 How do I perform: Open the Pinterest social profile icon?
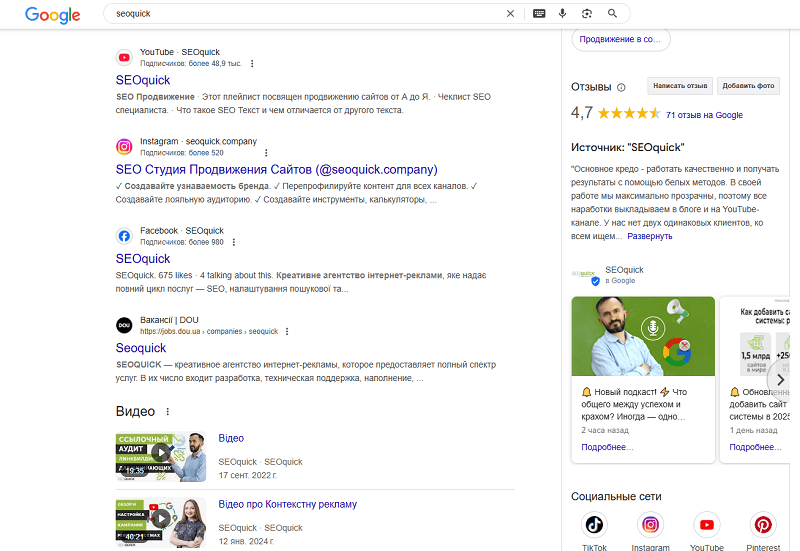click(763, 524)
